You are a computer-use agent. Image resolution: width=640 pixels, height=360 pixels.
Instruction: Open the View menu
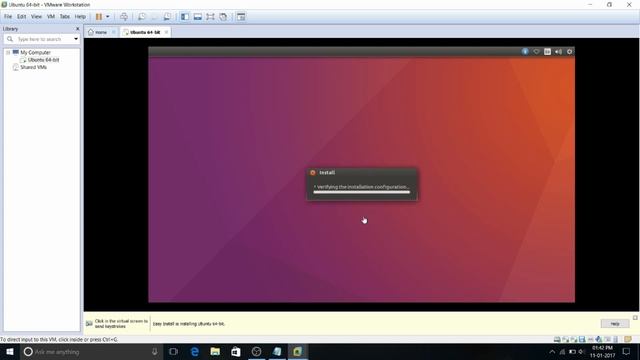(36, 17)
